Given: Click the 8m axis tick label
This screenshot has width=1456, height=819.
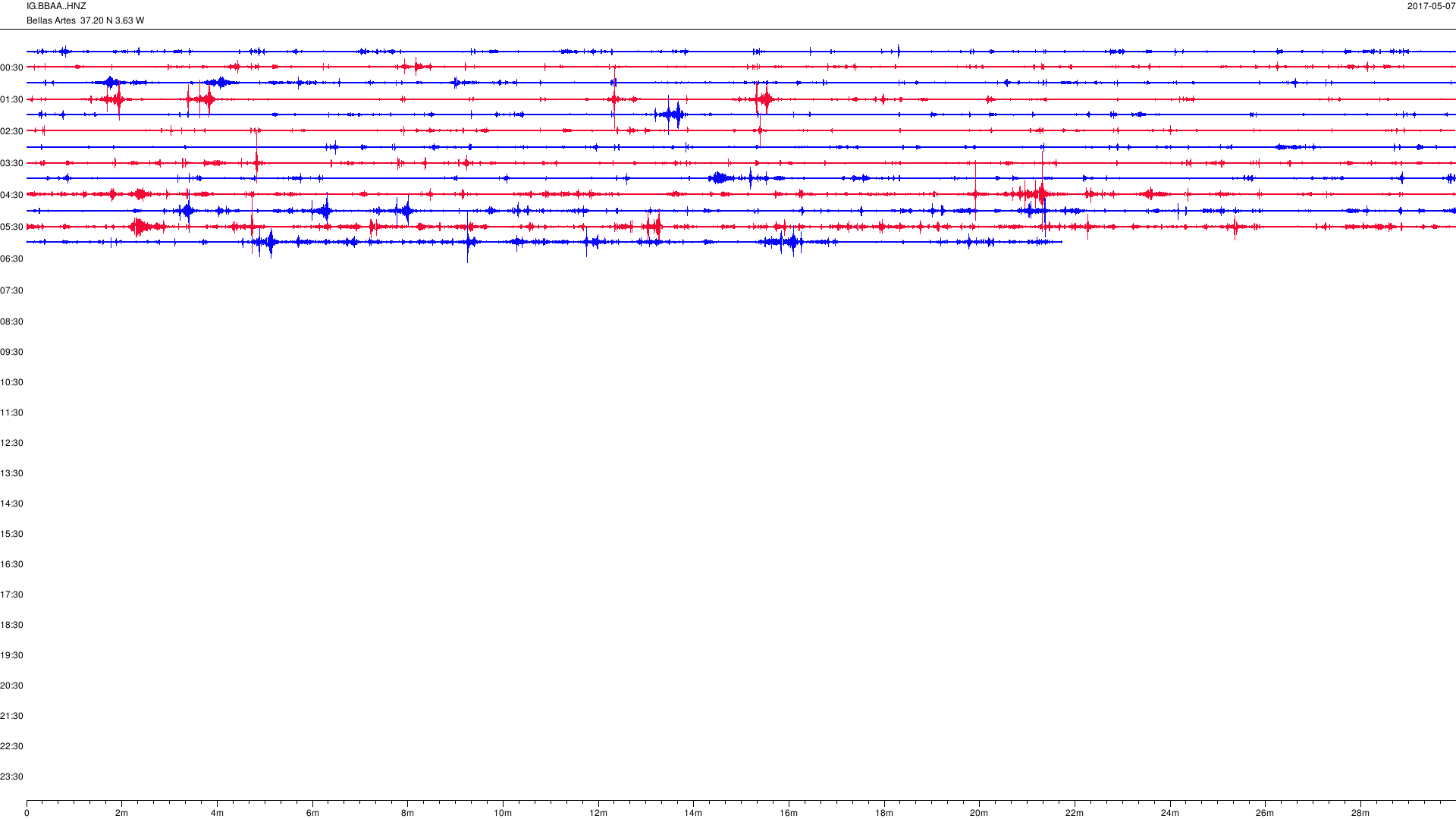Looking at the screenshot, I should point(407,813).
